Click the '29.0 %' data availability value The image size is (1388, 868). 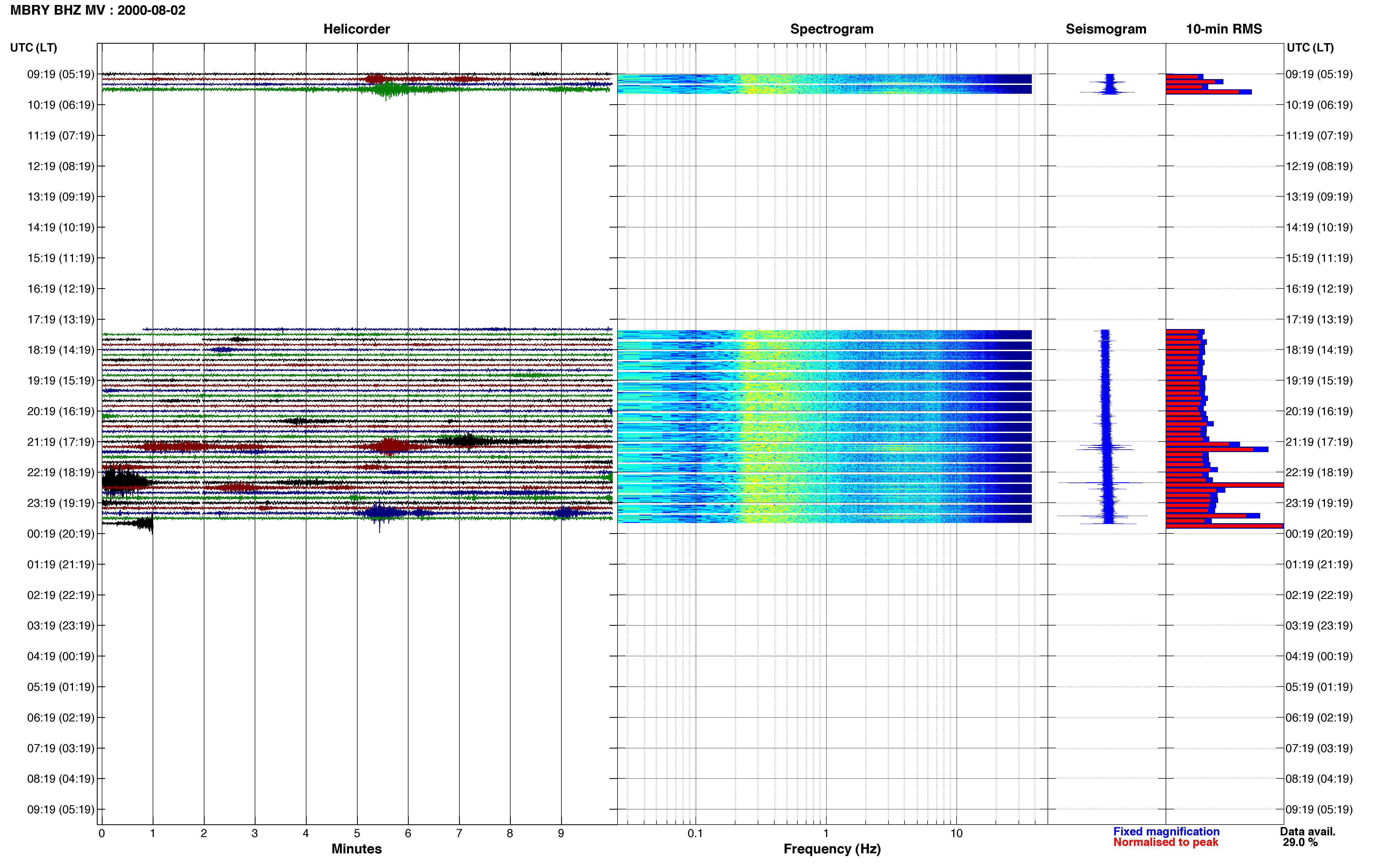click(1300, 842)
